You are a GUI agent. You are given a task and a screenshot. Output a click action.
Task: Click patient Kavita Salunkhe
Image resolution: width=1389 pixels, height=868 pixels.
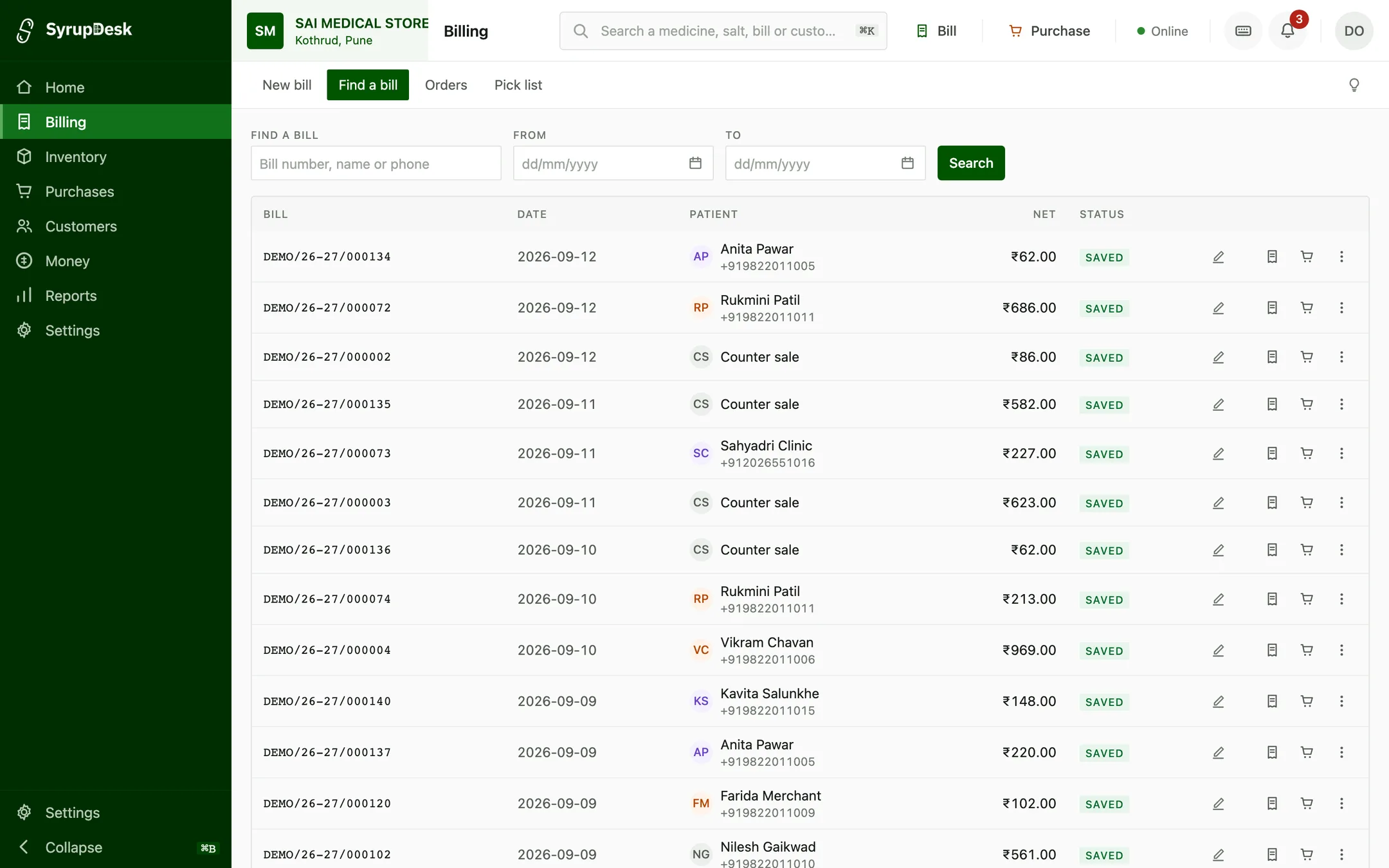(770, 694)
